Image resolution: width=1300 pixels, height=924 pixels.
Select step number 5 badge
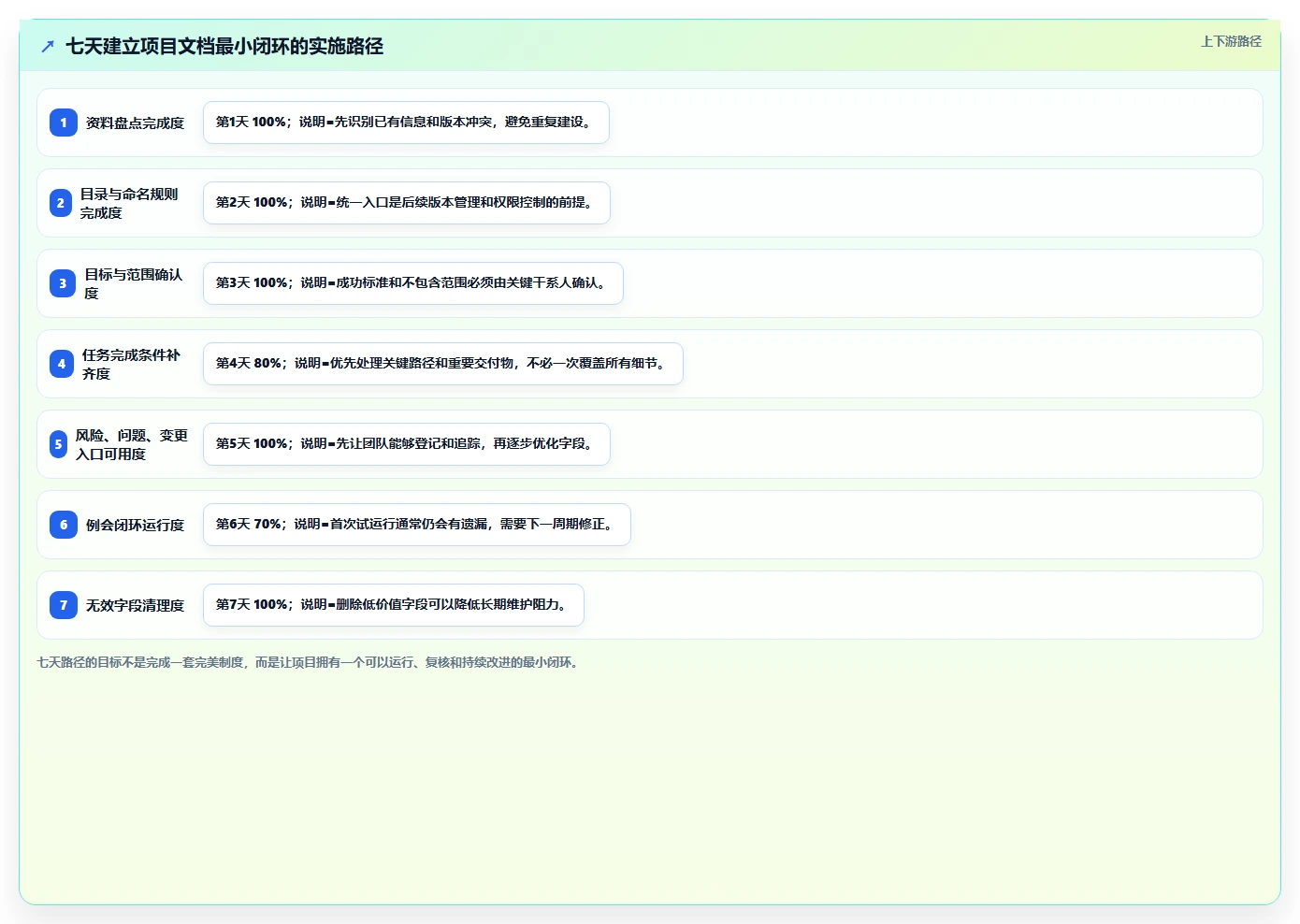pos(58,444)
